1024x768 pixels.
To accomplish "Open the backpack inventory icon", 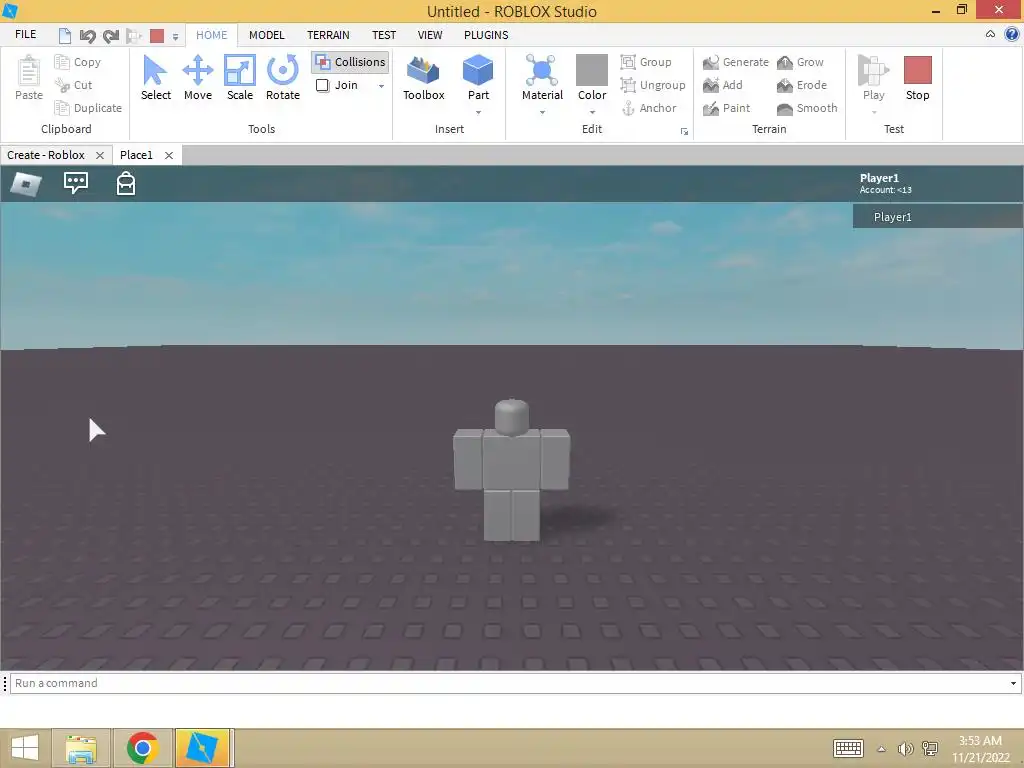I will pyautogui.click(x=125, y=184).
